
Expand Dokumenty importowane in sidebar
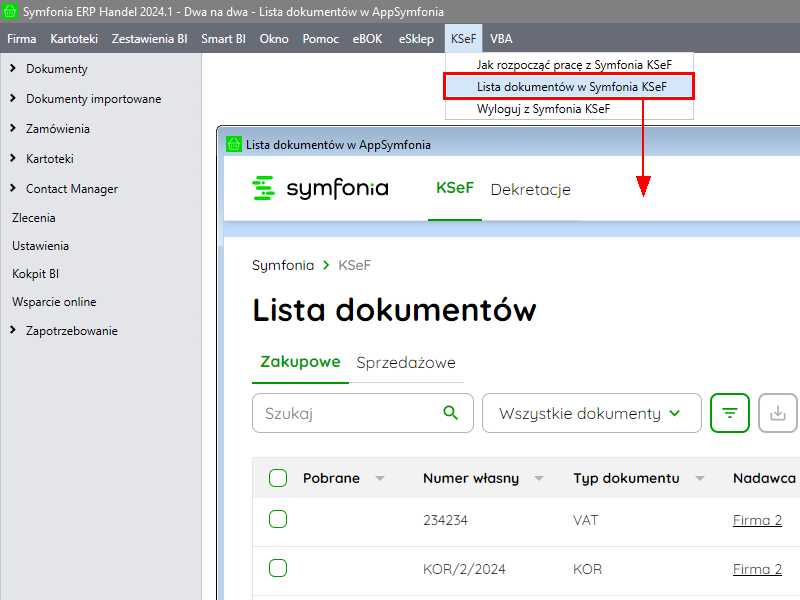(13, 98)
